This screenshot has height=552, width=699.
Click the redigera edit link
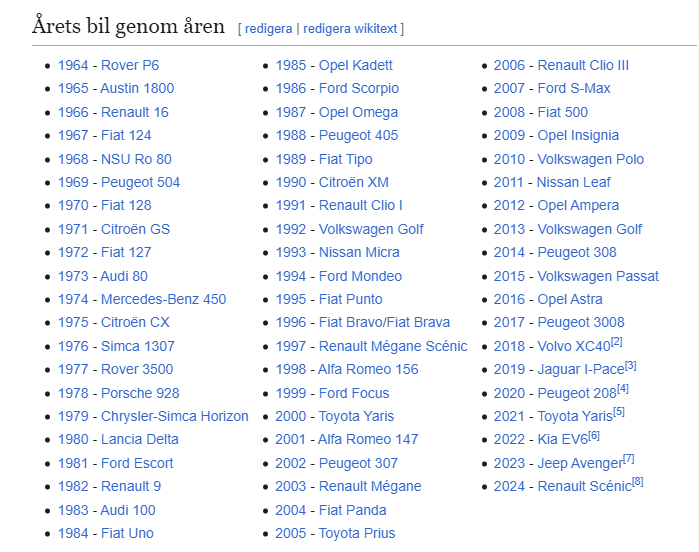click(x=268, y=29)
